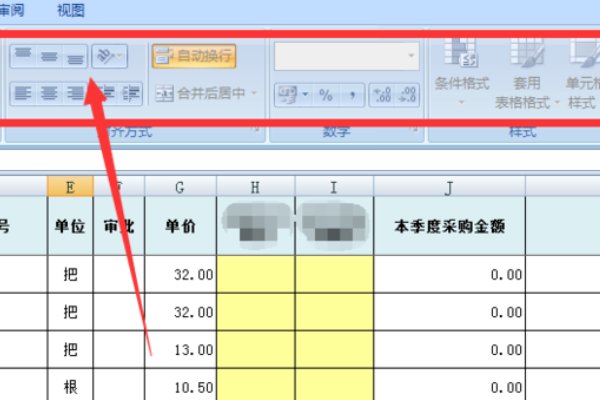The height and width of the screenshot is (400, 600).
Task: Select yellow column I cell in 13.00 row
Action: [334, 349]
